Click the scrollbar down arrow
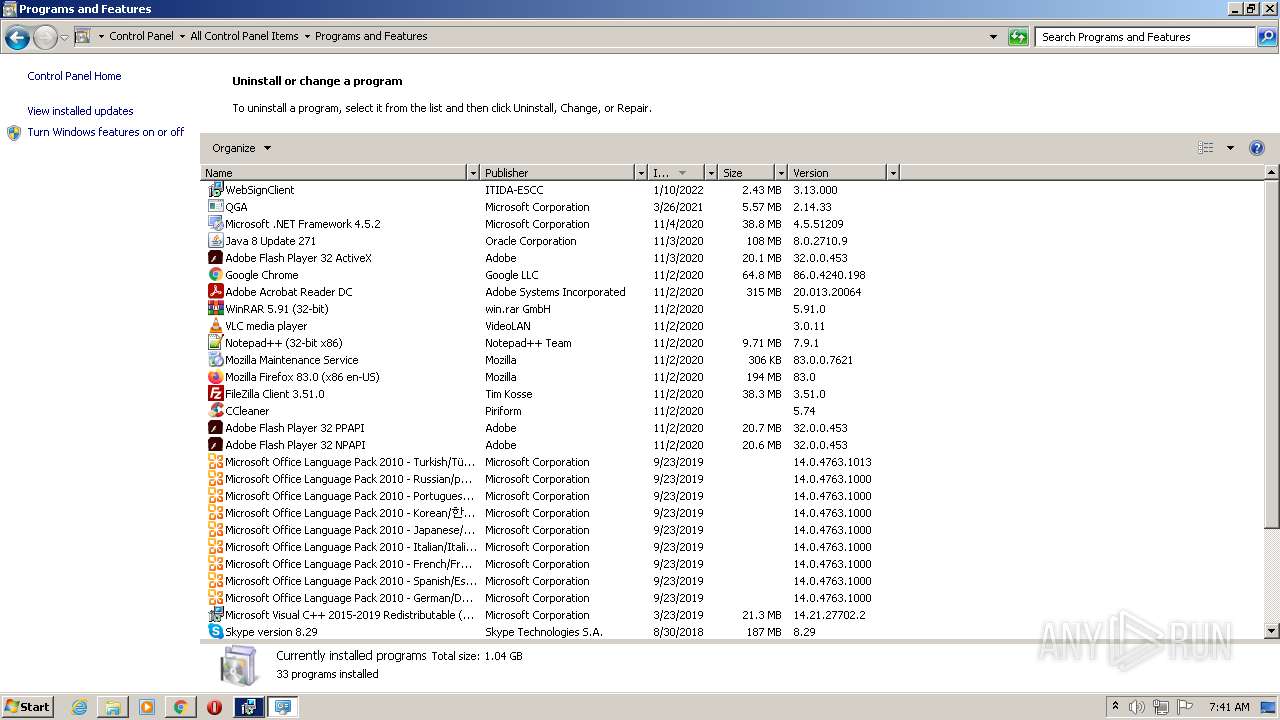The image size is (1280, 720). click(1272, 631)
